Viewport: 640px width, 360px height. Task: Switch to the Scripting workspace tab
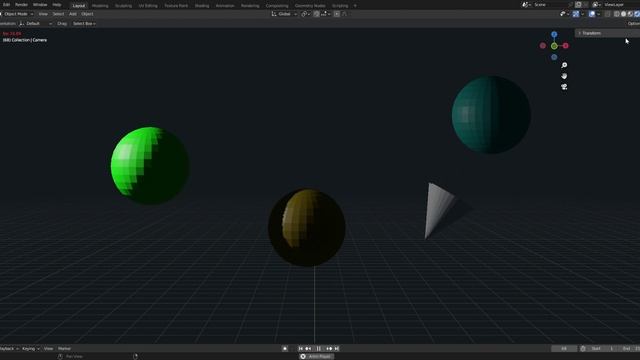coord(340,6)
